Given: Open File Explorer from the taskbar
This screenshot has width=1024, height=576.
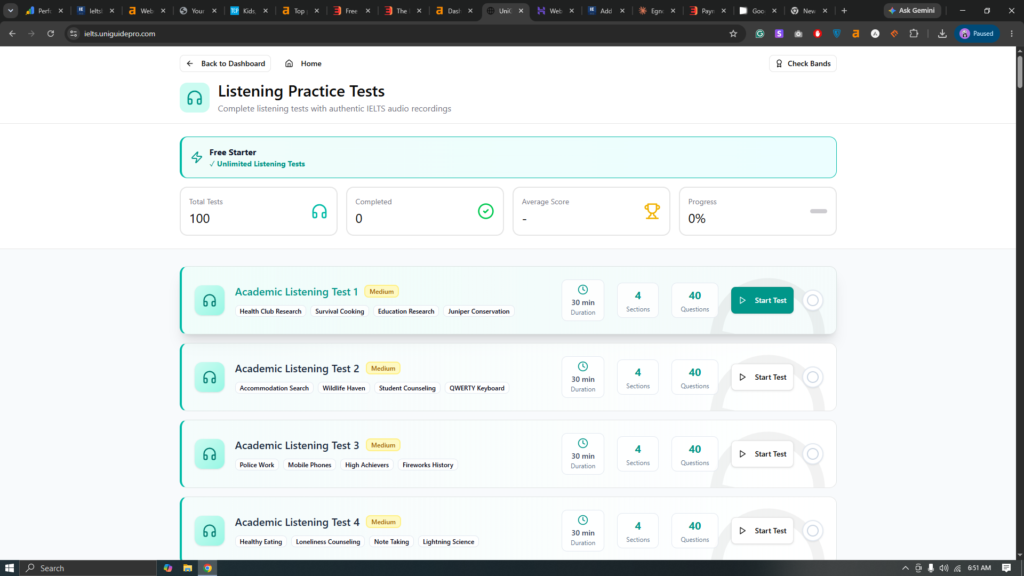Looking at the screenshot, I should [x=187, y=568].
